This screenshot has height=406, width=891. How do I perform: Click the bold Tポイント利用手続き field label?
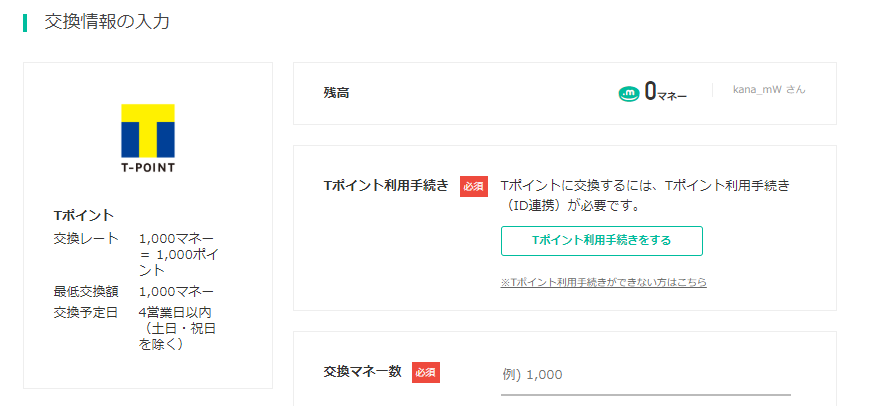(386, 186)
